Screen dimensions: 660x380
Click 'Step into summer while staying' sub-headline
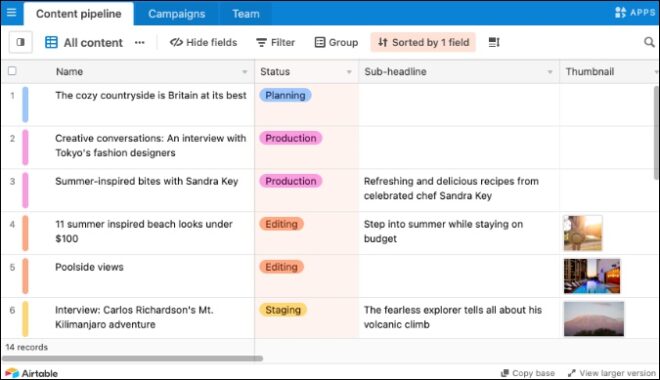(x=443, y=231)
